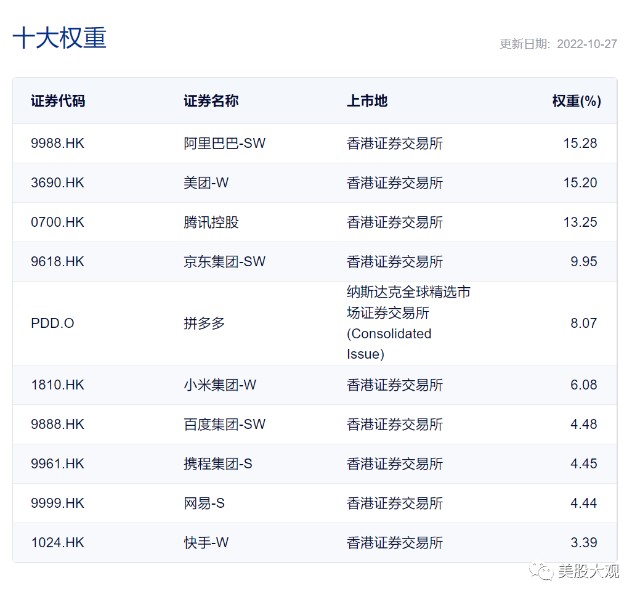Click 香港证券交易所 in the 携程集团-S row
The width and height of the screenshot is (640, 599).
395,464
